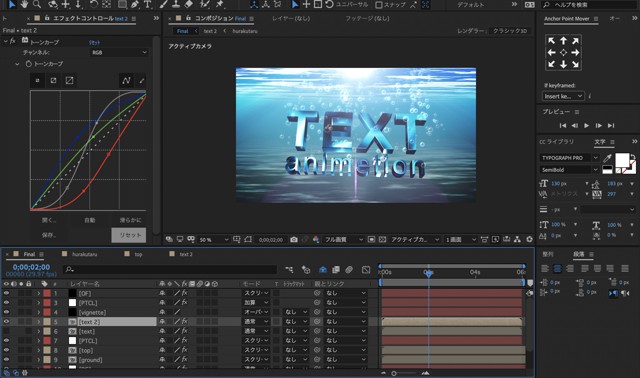The image size is (640, 378).
Task: Open the 1-view layout dropdown
Action: click(x=460, y=240)
